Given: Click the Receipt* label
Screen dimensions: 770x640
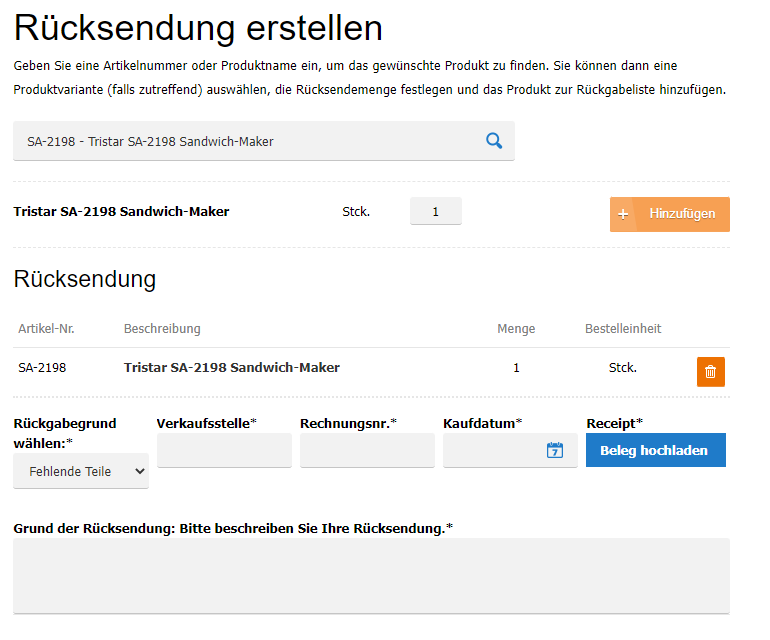Looking at the screenshot, I should [x=614, y=423].
